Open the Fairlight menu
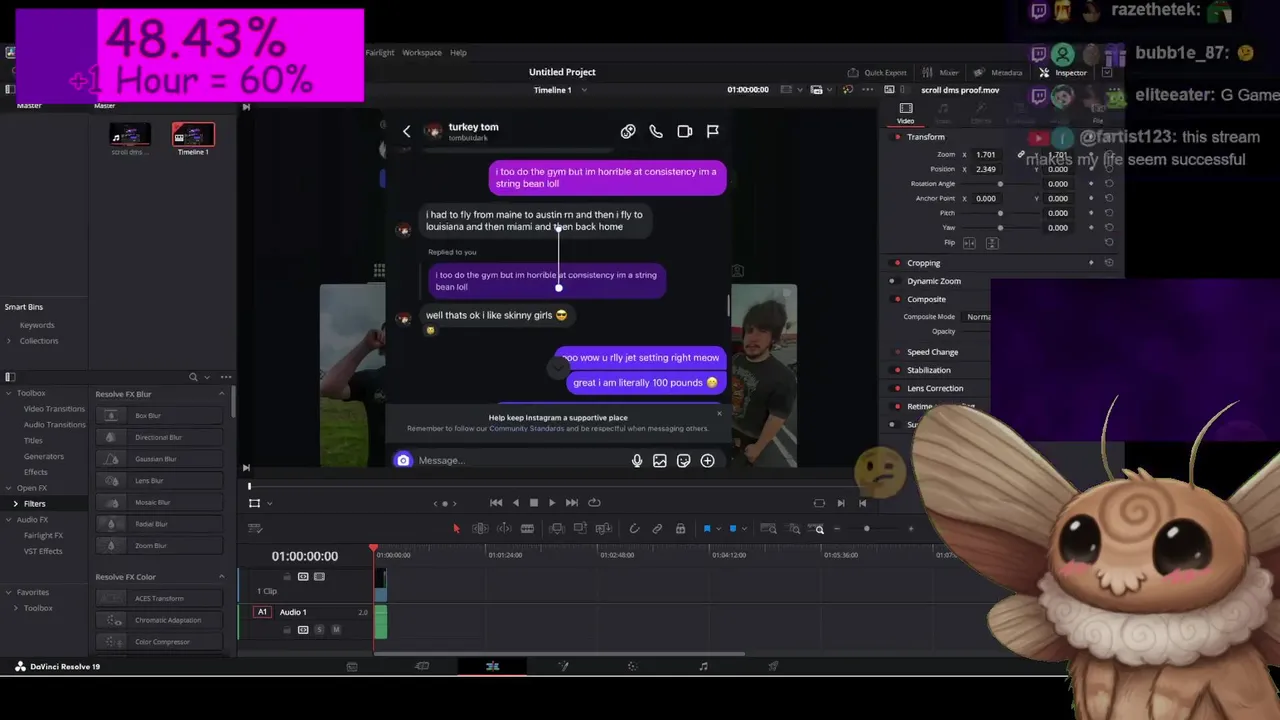Viewport: 1280px width, 720px height. click(x=379, y=52)
